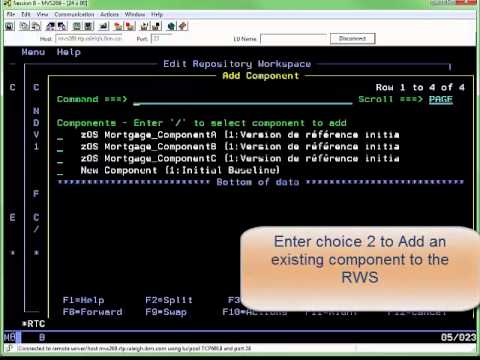Click the 'Row 1 to 4 of 4' indicator

tap(420, 87)
